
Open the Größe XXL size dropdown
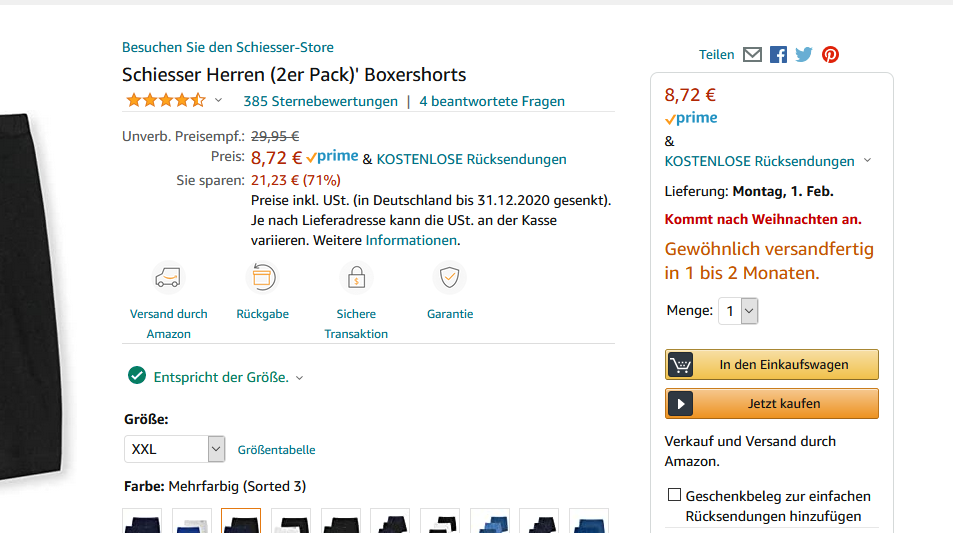(174, 449)
